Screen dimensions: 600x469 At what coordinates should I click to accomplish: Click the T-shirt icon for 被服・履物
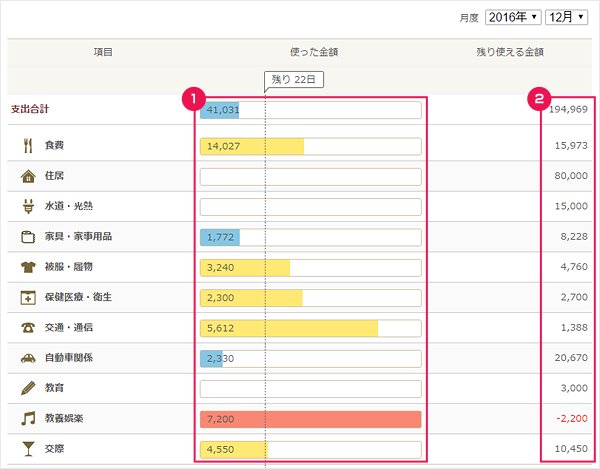28,267
